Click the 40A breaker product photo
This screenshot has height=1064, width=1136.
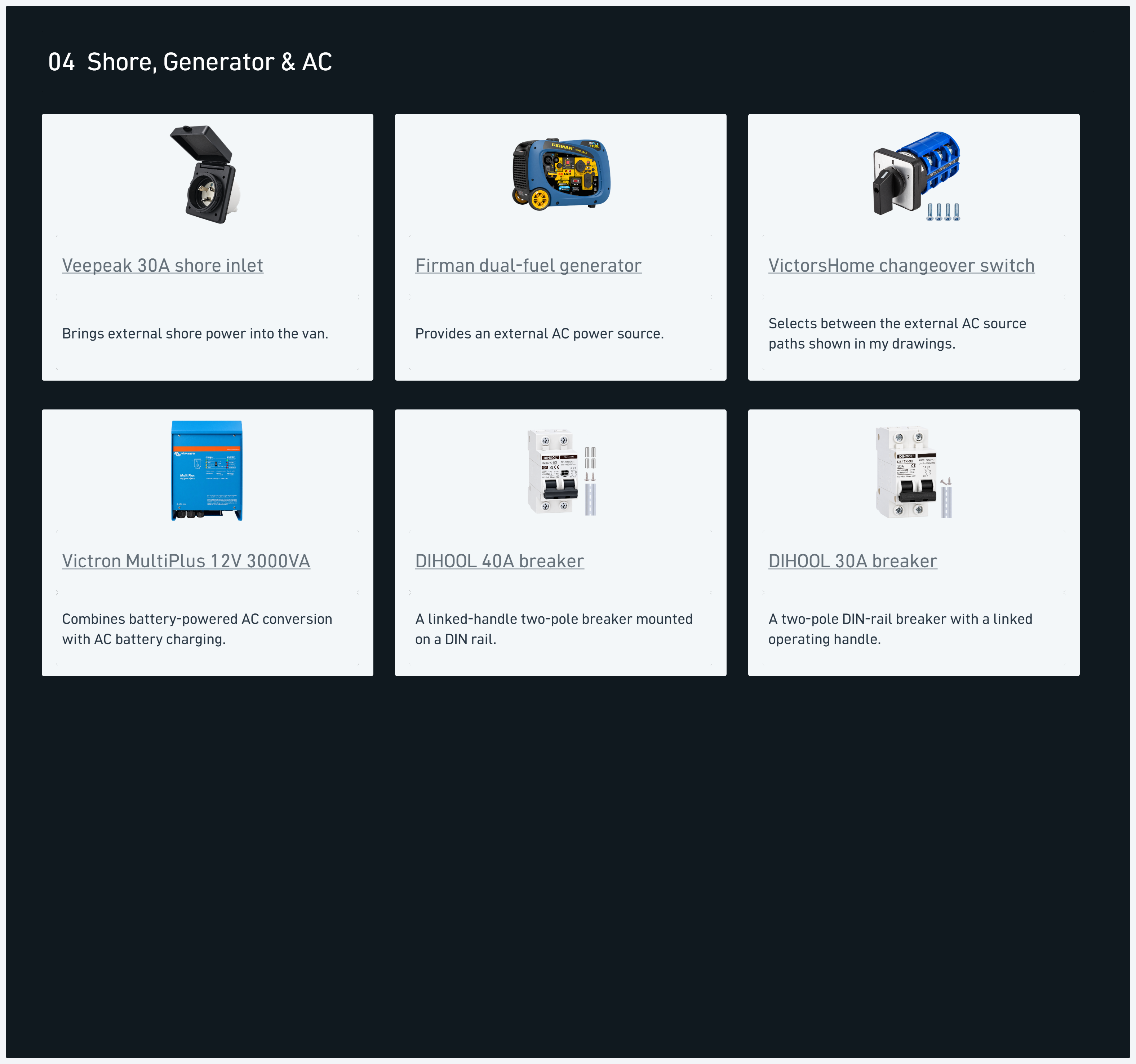point(562,471)
